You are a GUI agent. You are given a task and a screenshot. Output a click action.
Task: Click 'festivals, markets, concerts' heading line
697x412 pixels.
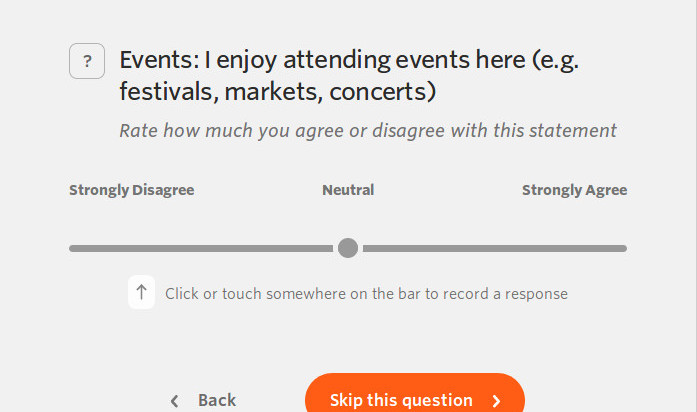pos(277,93)
